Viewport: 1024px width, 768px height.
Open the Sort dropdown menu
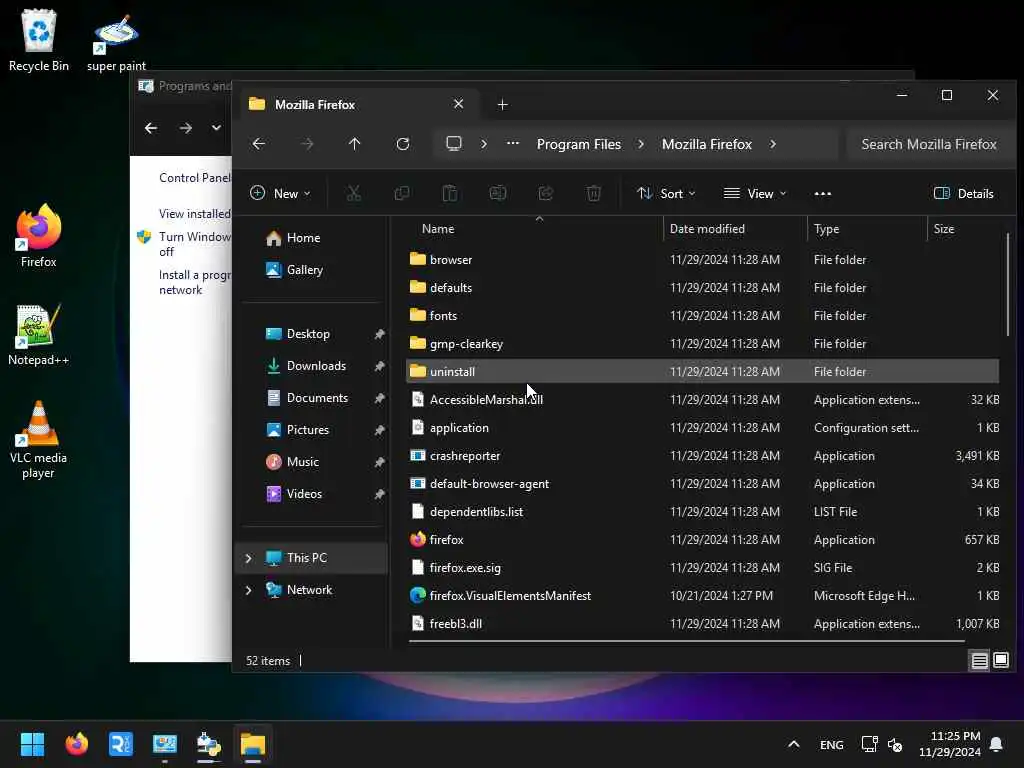pos(666,193)
